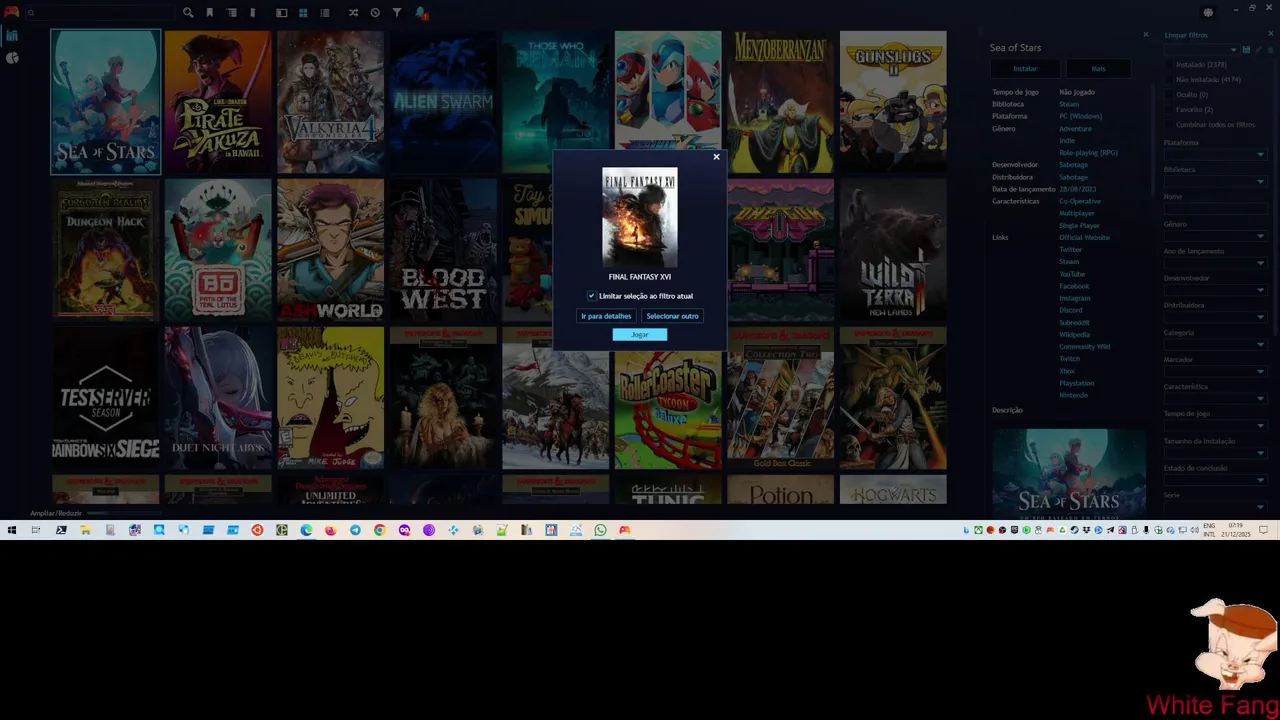Switch to grid view icon
This screenshot has height=720, width=1280.
click(303, 13)
